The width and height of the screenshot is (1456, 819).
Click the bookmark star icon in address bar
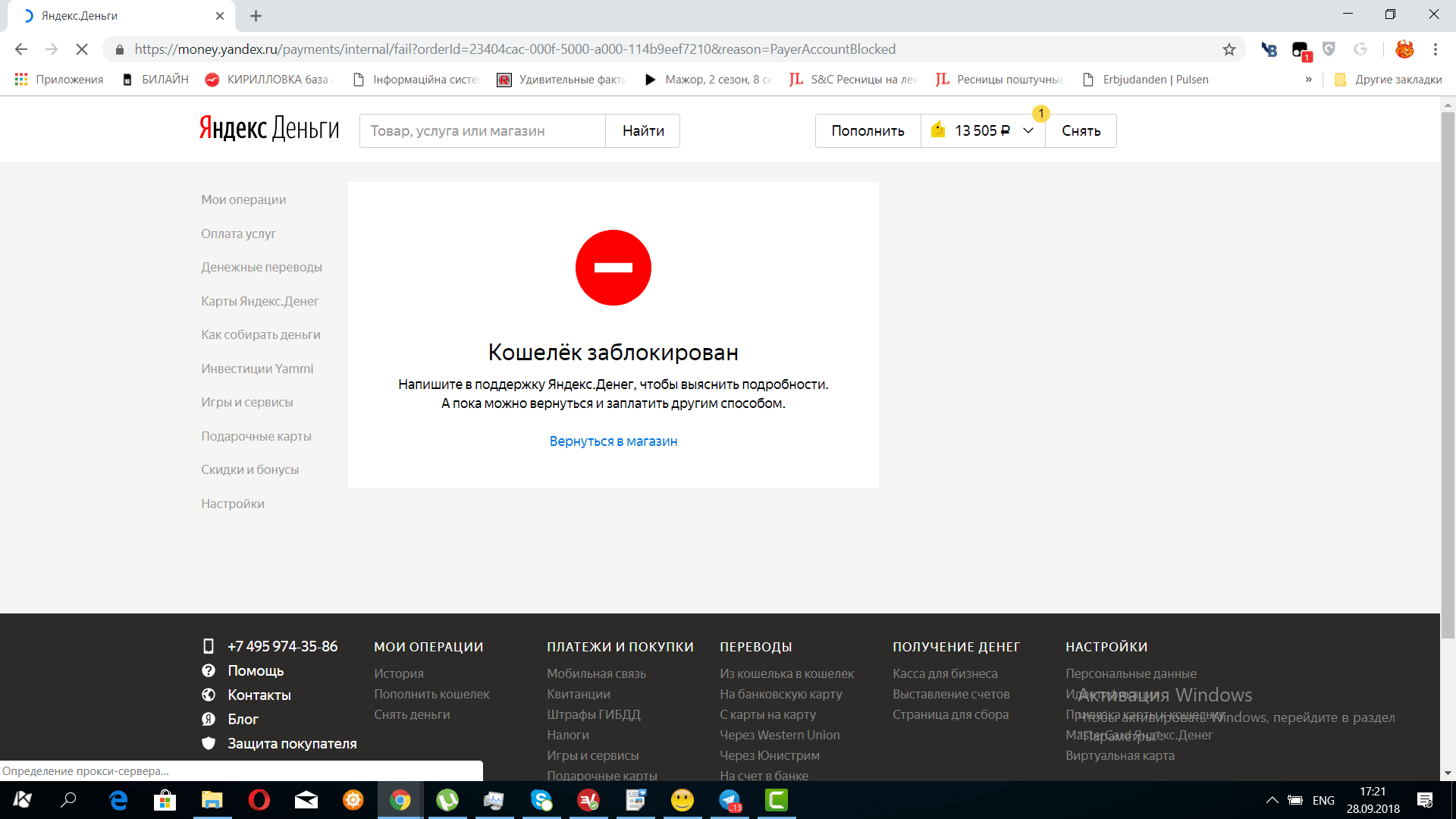coord(1228,49)
